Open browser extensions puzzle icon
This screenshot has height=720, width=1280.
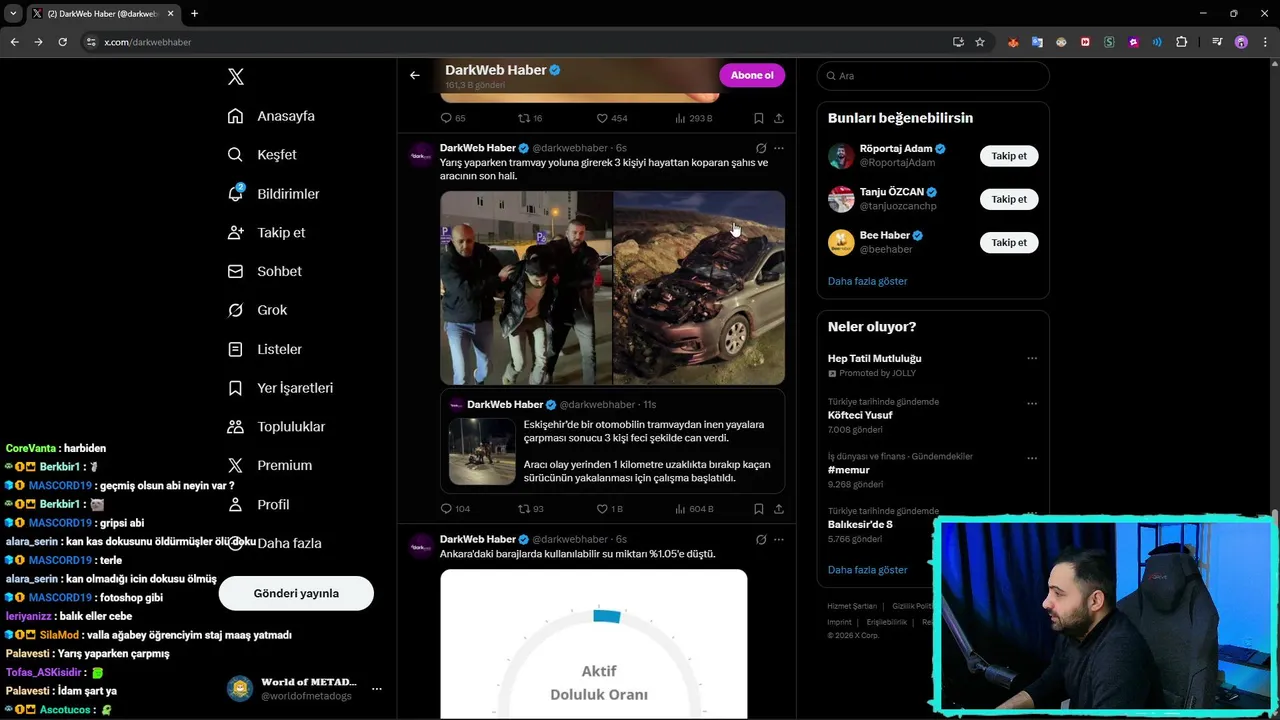[x=1182, y=42]
